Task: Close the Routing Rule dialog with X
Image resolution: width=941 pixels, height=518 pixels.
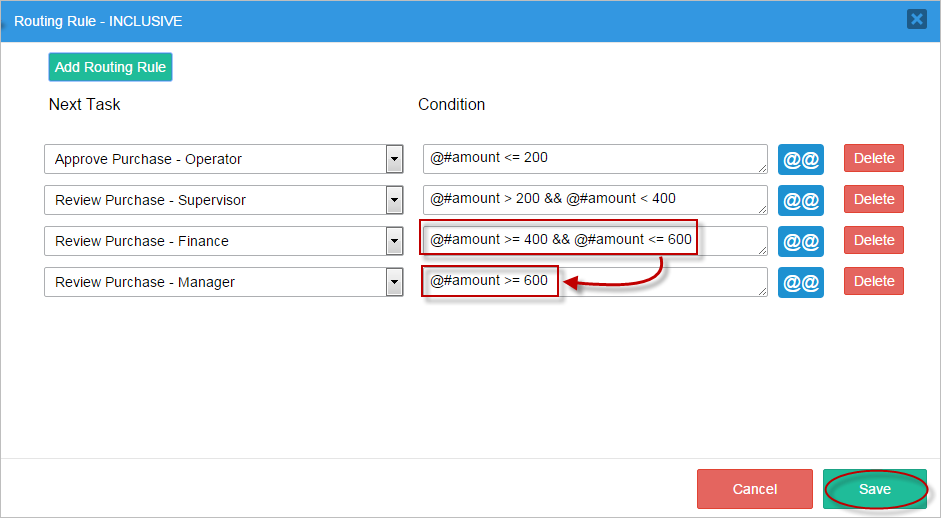Action: click(915, 19)
